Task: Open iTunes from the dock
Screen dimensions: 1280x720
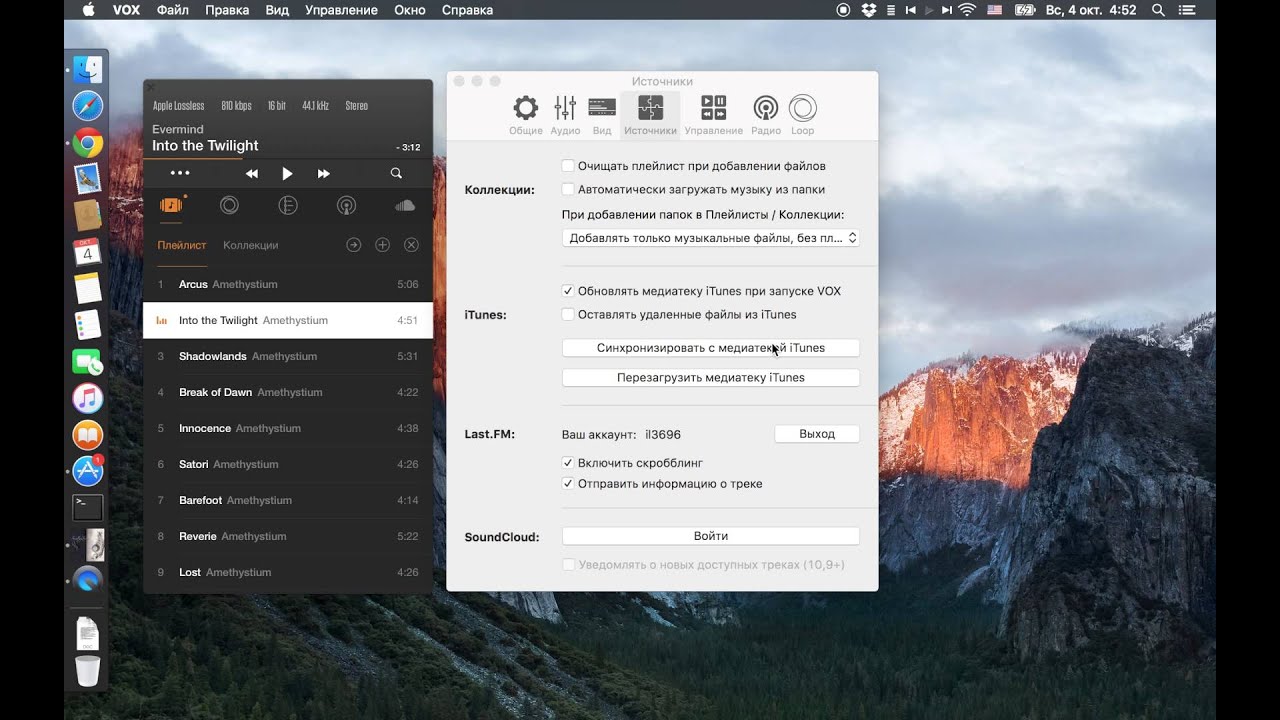Action: [x=88, y=399]
